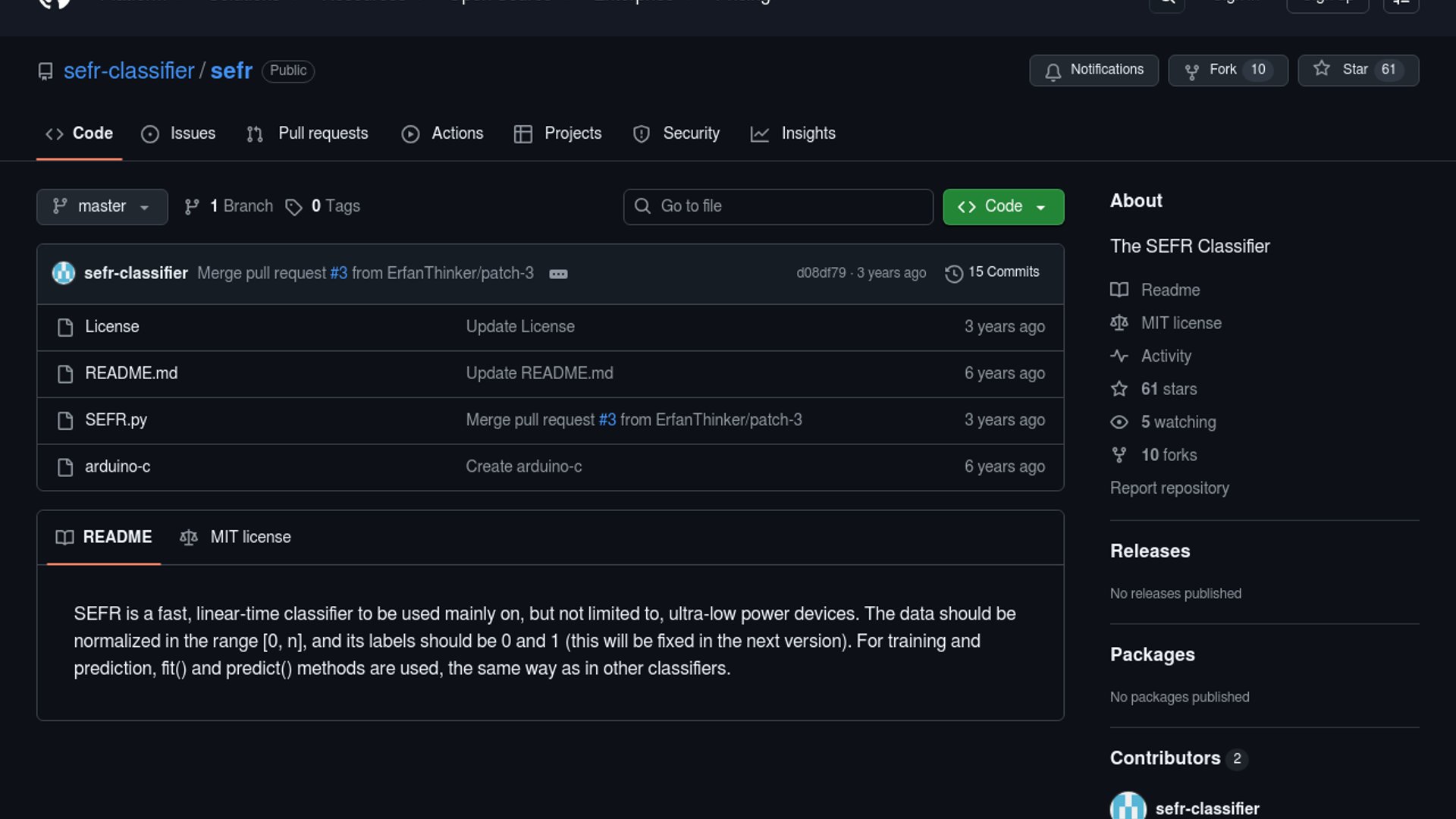Switch to the Issues tab
This screenshot has width=1456, height=819.
pyautogui.click(x=179, y=133)
